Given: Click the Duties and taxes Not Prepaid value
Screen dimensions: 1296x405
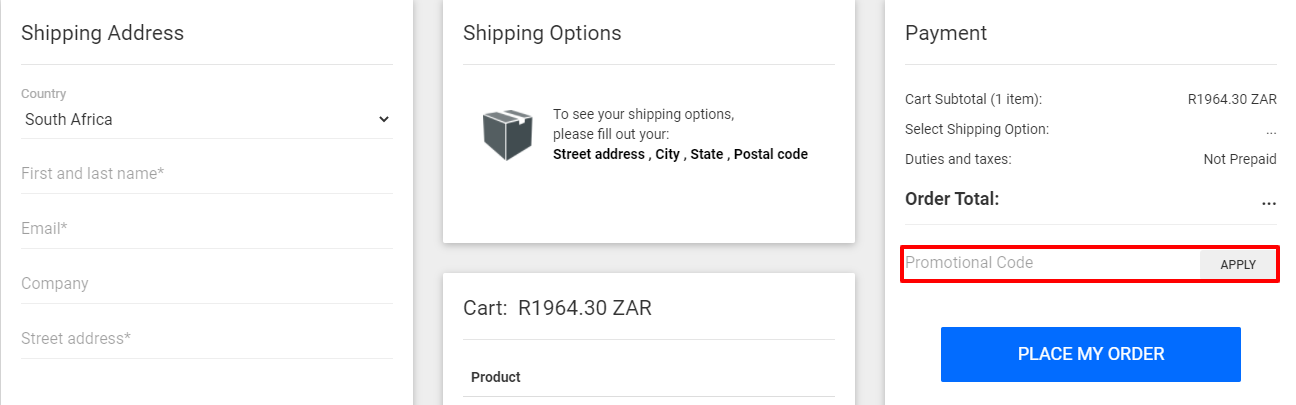Looking at the screenshot, I should [x=1240, y=159].
